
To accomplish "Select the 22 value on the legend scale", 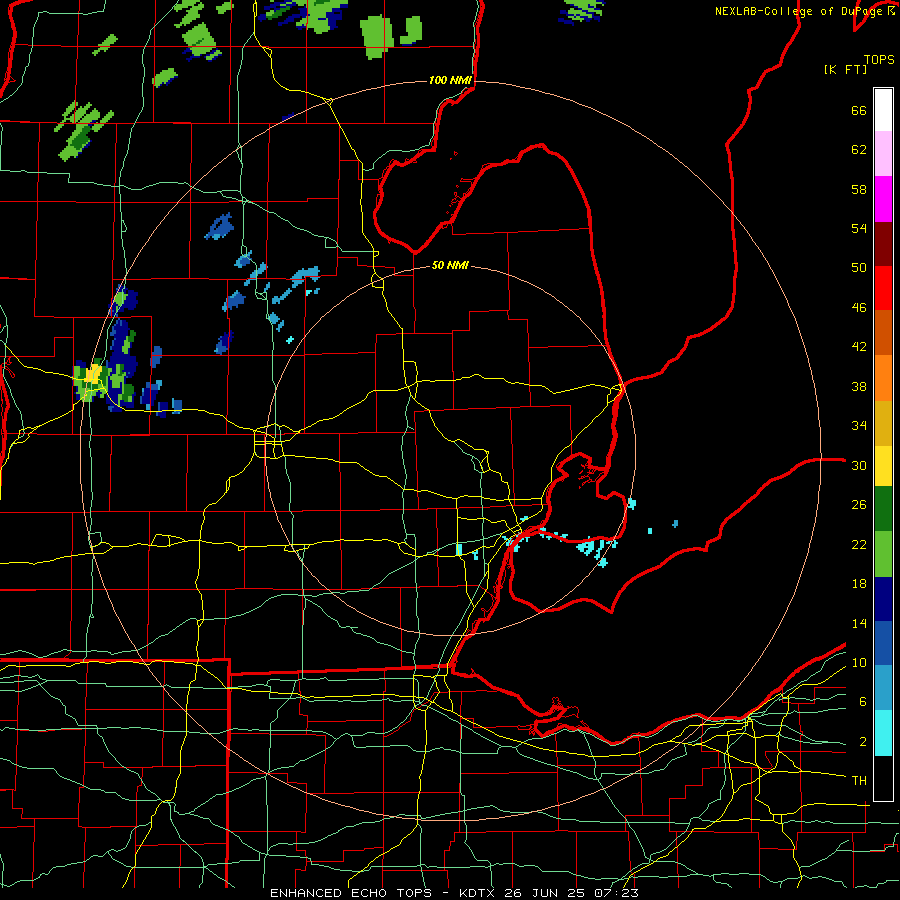I will [x=859, y=544].
